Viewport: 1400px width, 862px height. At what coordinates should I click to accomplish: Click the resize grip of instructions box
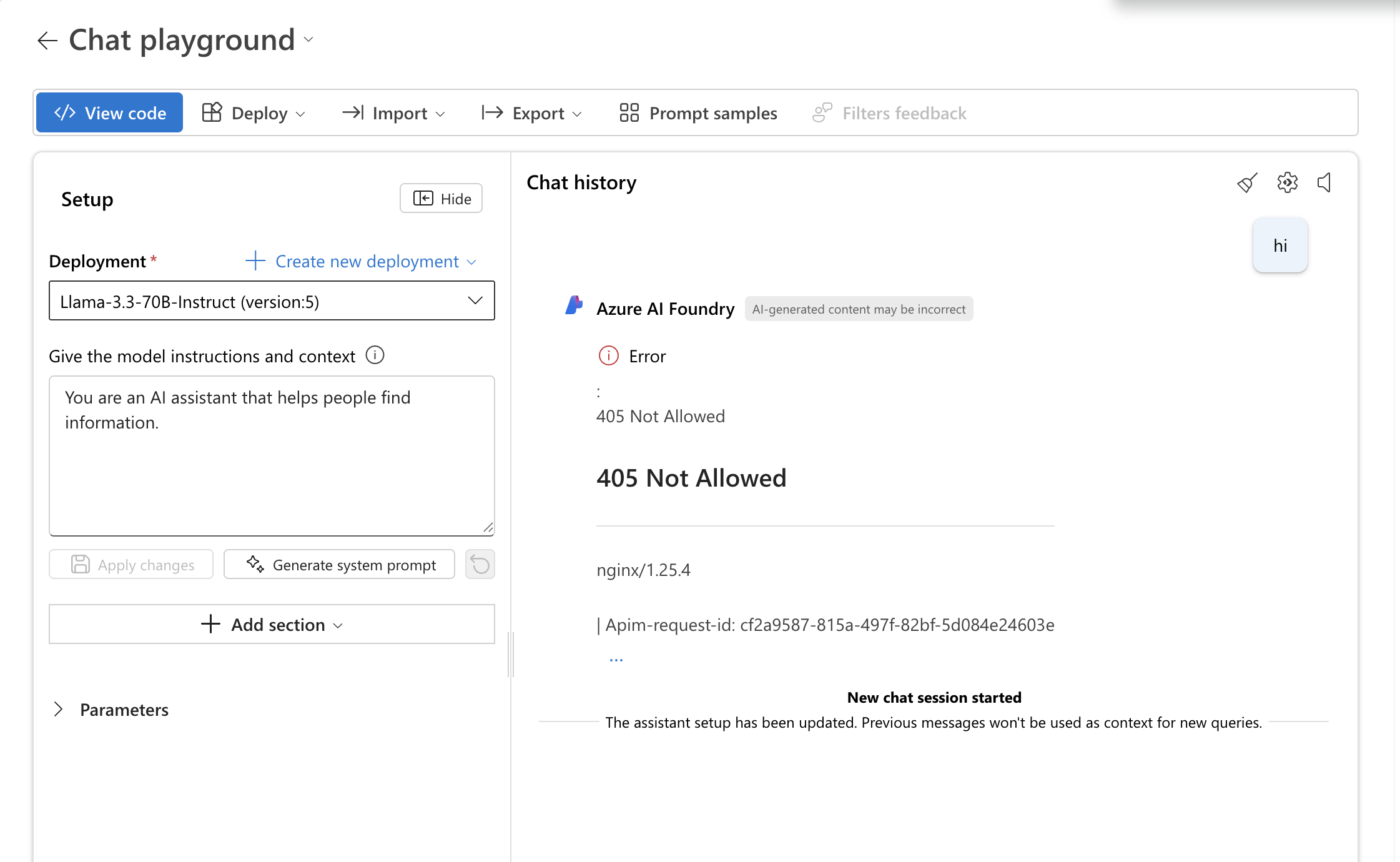coord(488,528)
